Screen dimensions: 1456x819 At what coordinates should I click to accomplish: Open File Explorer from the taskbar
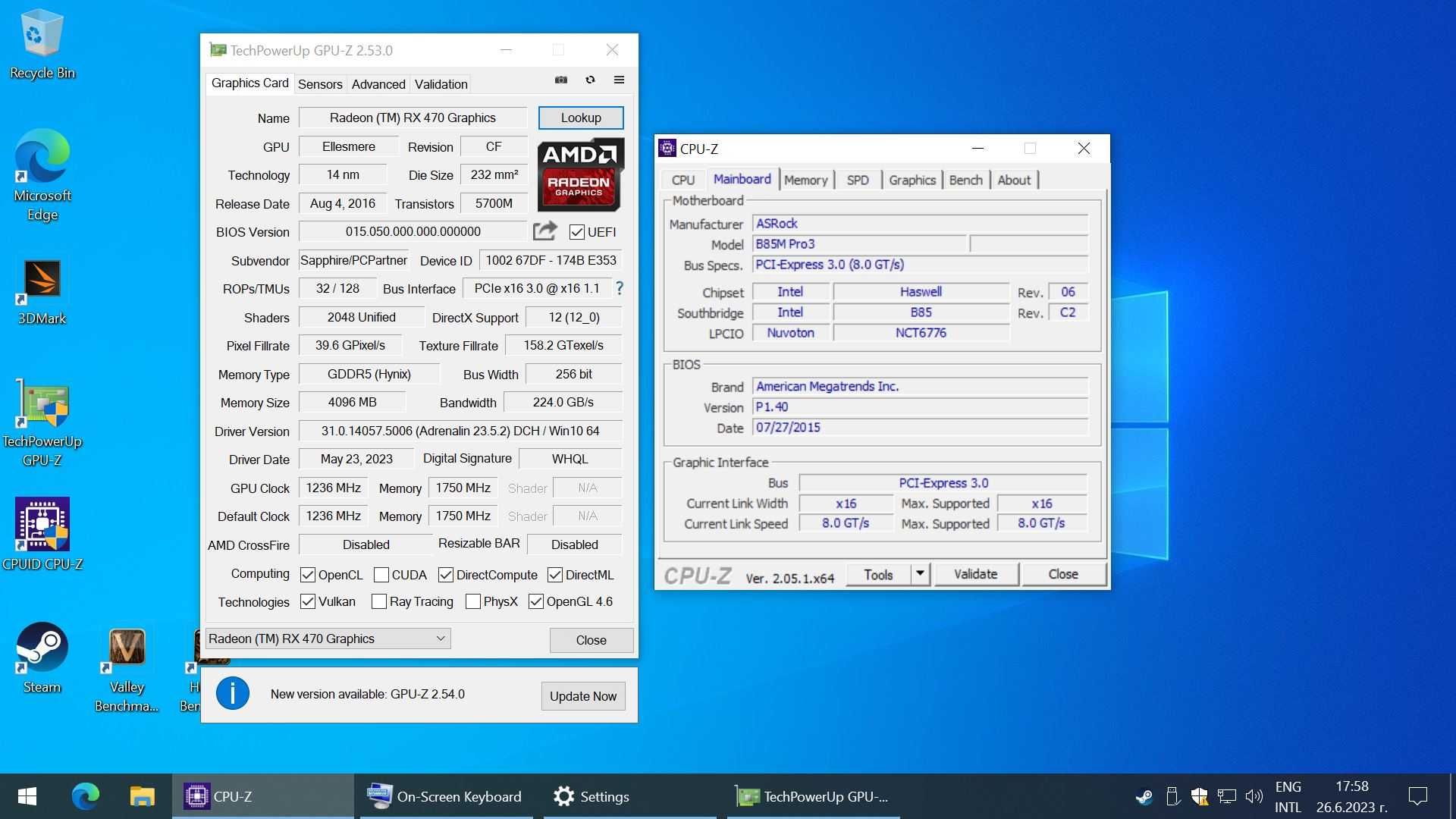tap(142, 796)
